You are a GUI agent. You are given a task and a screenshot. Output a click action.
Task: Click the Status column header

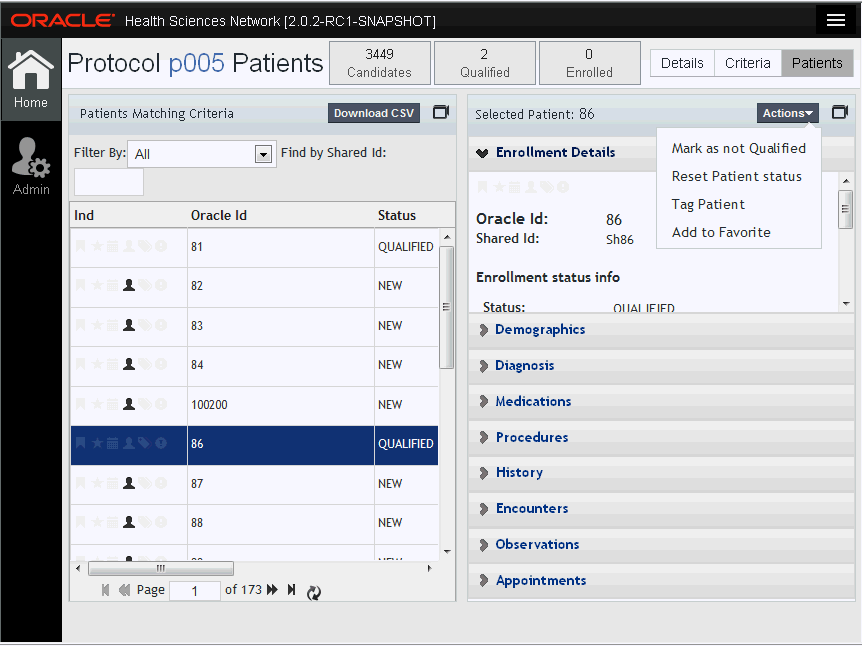click(396, 216)
